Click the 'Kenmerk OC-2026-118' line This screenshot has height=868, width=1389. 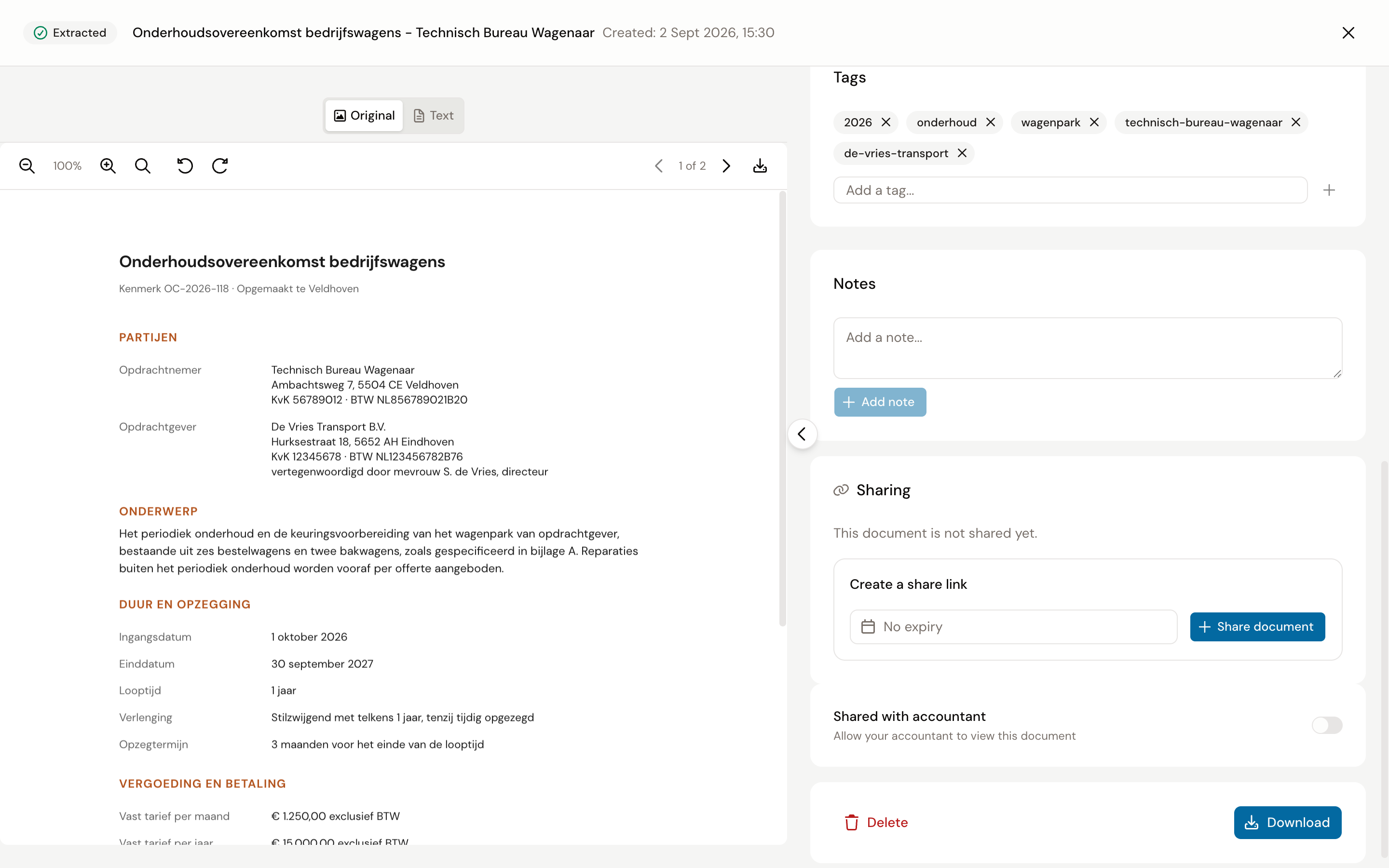coord(174,289)
